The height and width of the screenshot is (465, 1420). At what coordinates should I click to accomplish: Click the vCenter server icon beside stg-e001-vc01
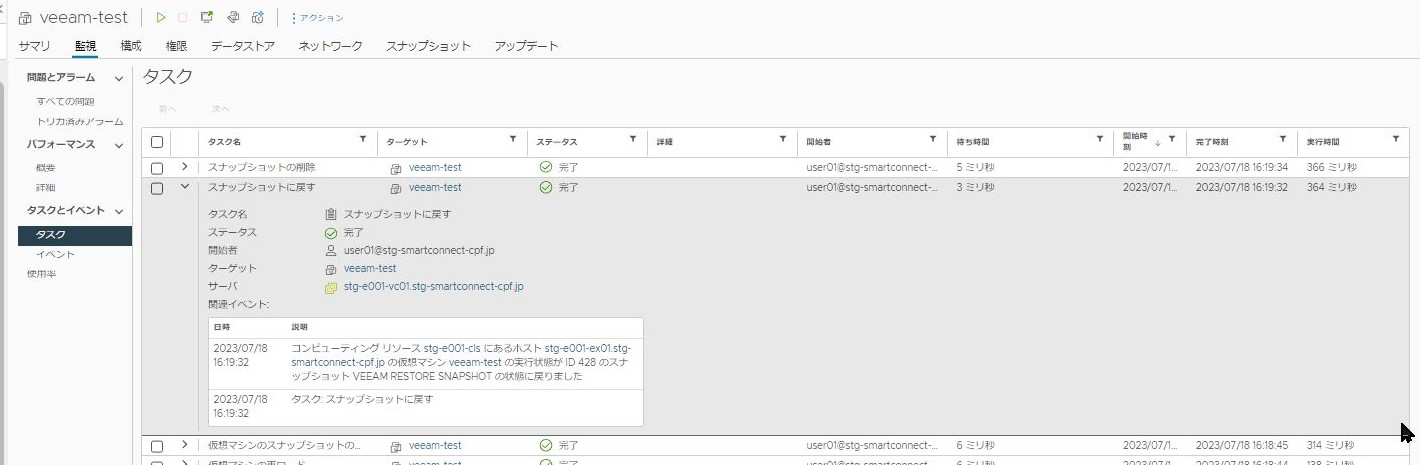[x=331, y=287]
